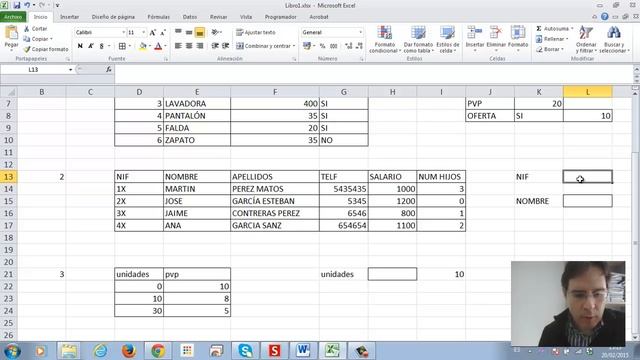The width and height of the screenshot is (640, 360).
Task: Open Eliminar cells dropdown
Action: click(496, 39)
